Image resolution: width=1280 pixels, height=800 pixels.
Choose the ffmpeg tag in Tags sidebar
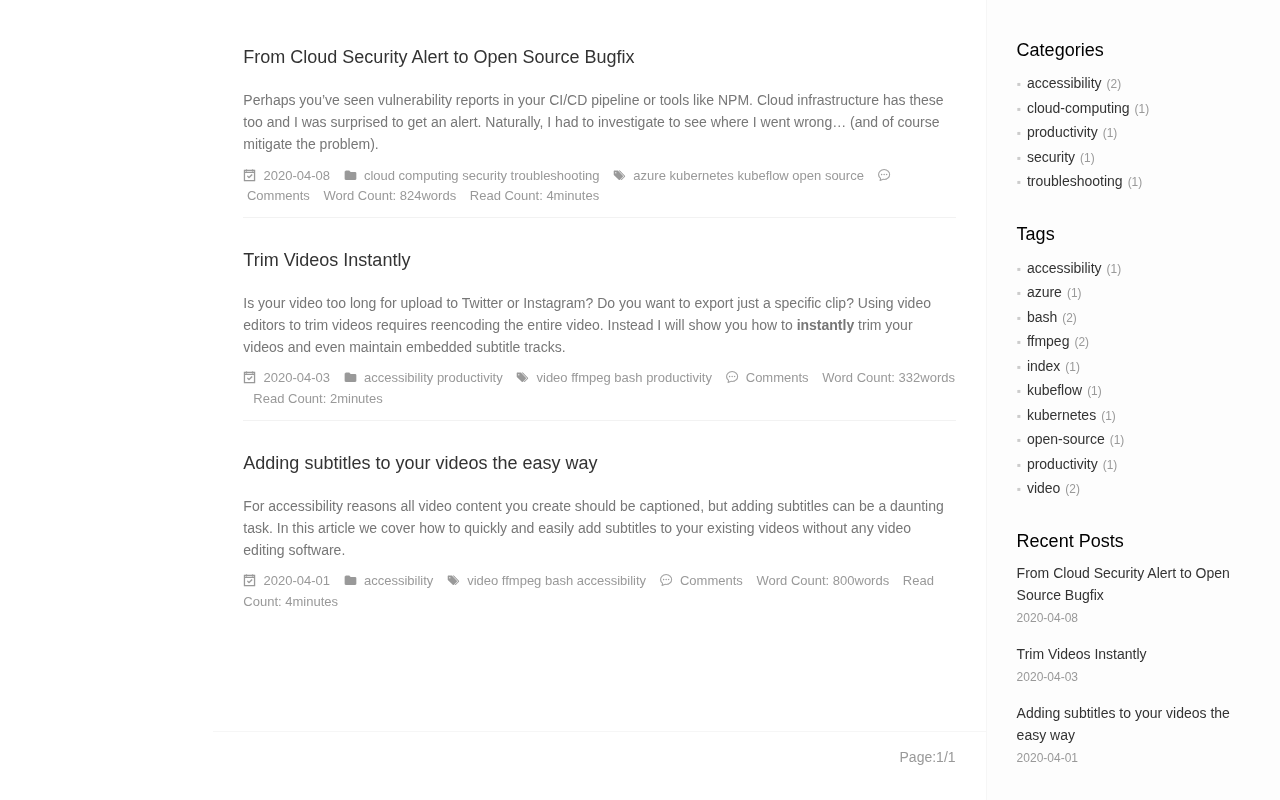(1047, 341)
